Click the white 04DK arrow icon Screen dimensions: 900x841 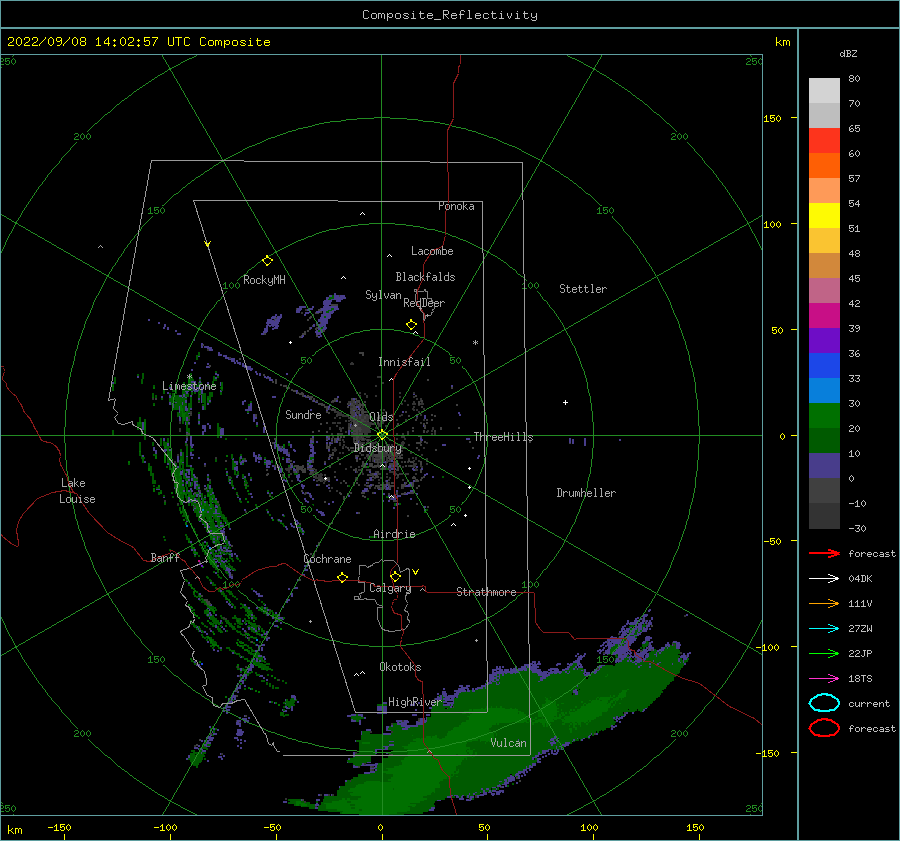click(x=824, y=578)
